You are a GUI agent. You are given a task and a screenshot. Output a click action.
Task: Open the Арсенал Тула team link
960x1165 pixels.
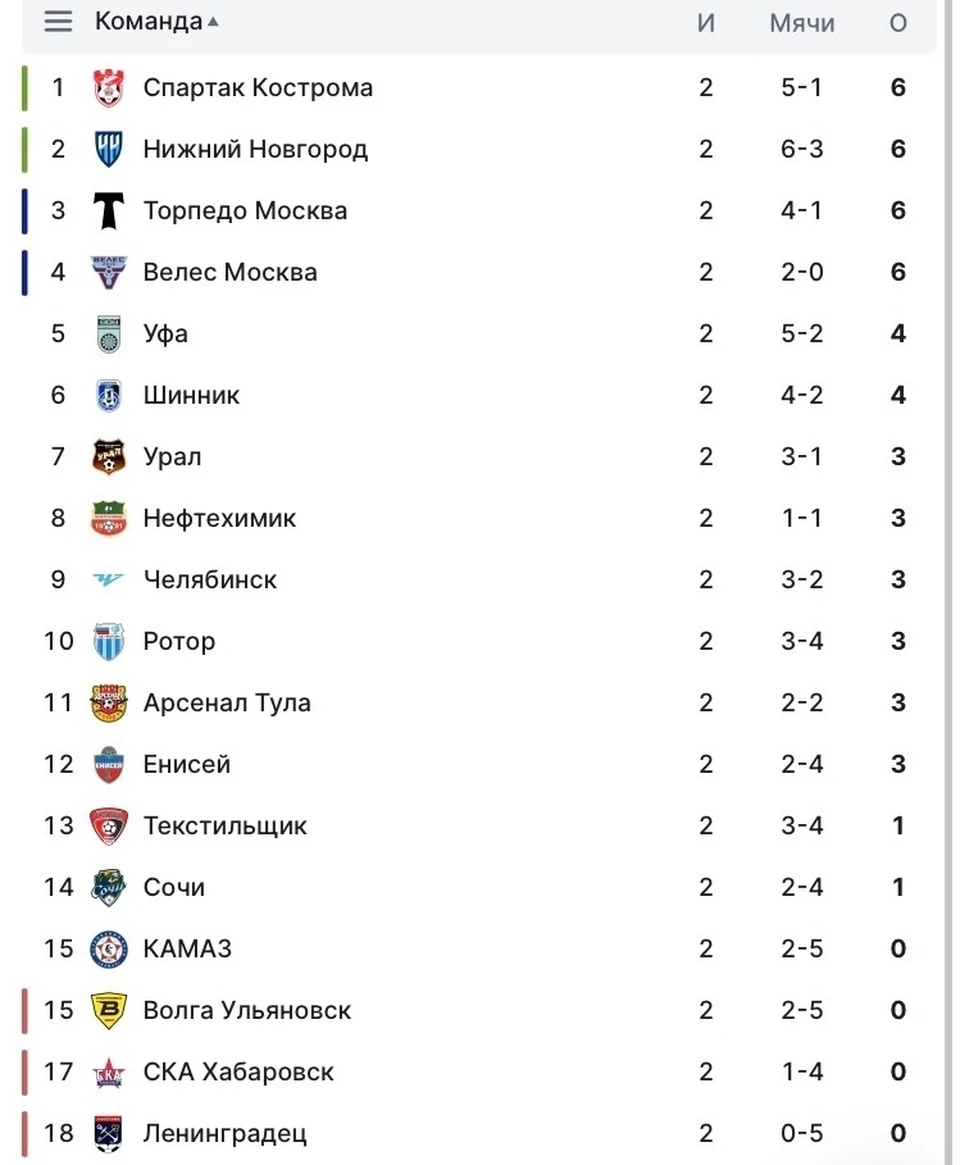click(227, 703)
